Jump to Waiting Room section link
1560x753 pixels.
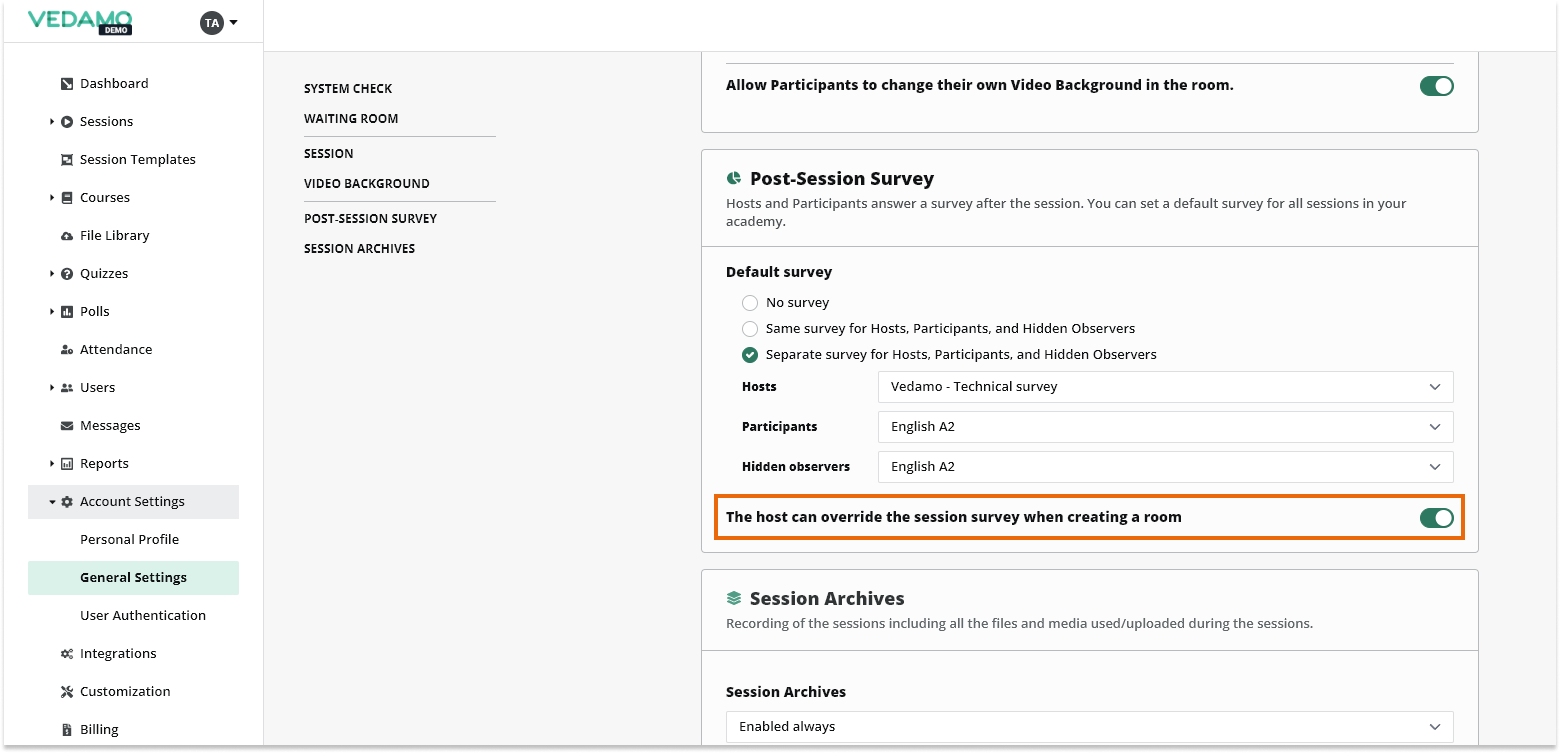pyautogui.click(x=351, y=119)
